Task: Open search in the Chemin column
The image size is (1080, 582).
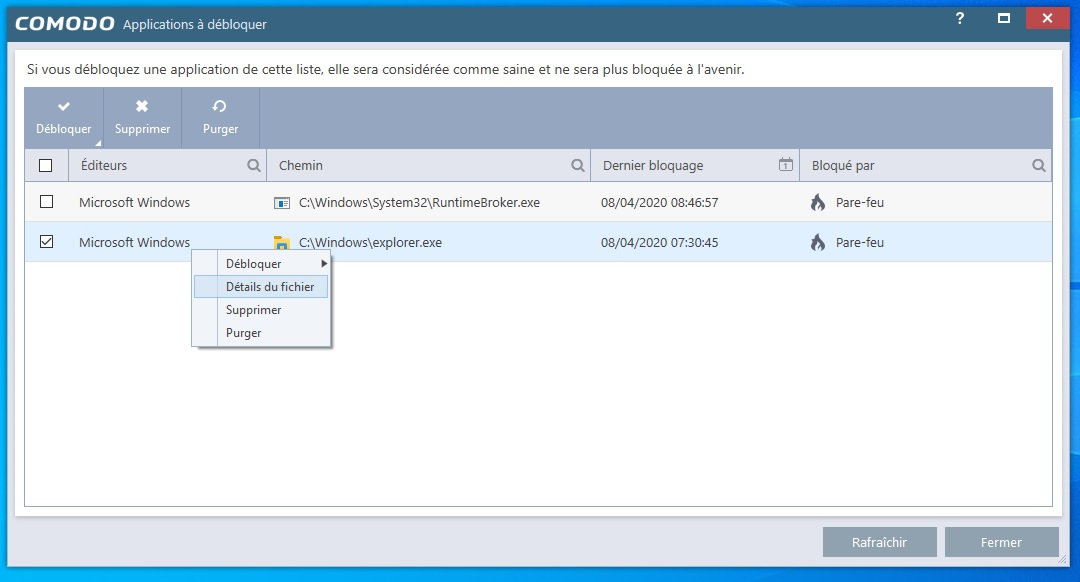Action: [x=577, y=165]
